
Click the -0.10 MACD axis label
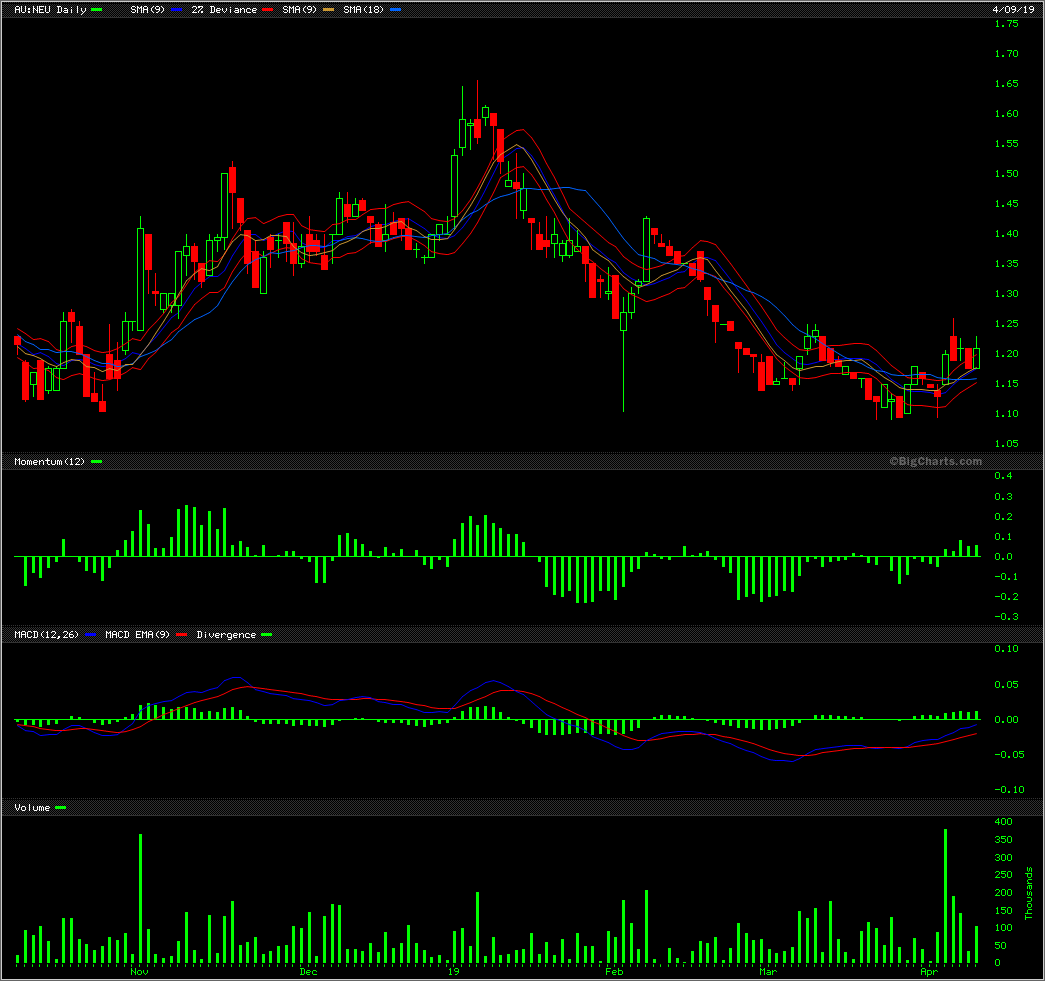[1008, 789]
